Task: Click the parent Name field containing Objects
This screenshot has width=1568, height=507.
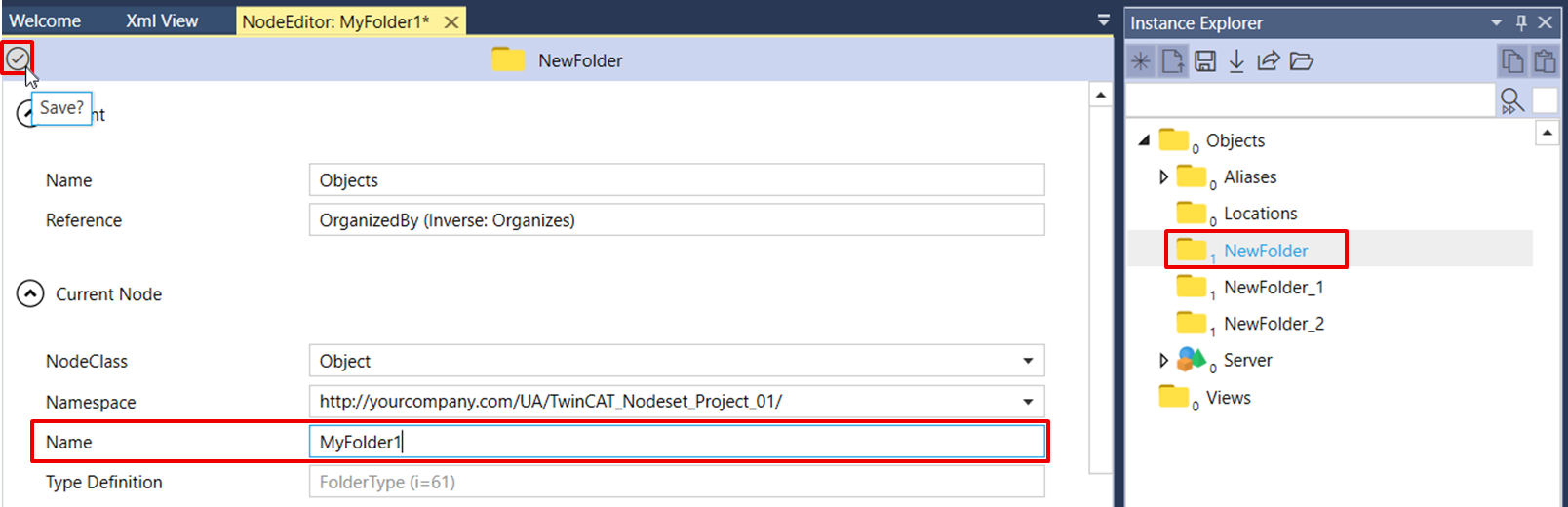Action: [x=677, y=179]
